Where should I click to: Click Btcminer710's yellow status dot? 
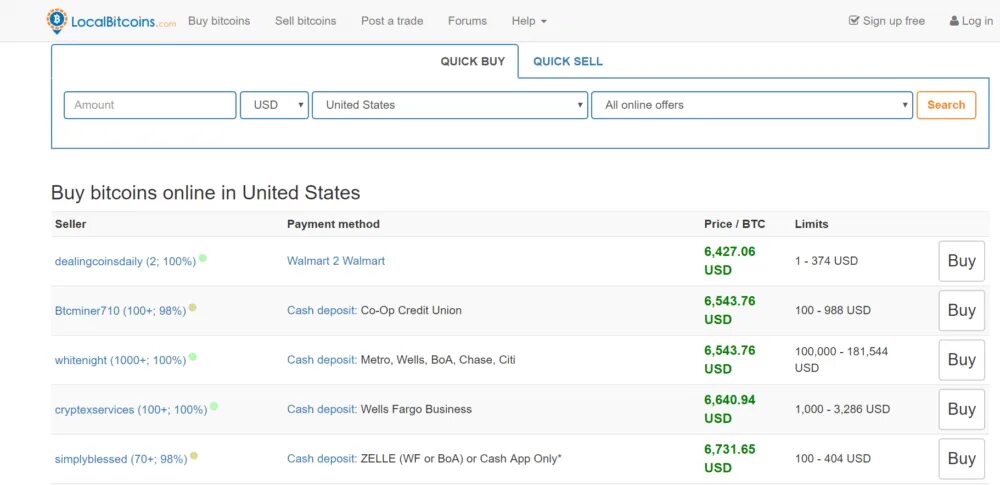coord(193,308)
